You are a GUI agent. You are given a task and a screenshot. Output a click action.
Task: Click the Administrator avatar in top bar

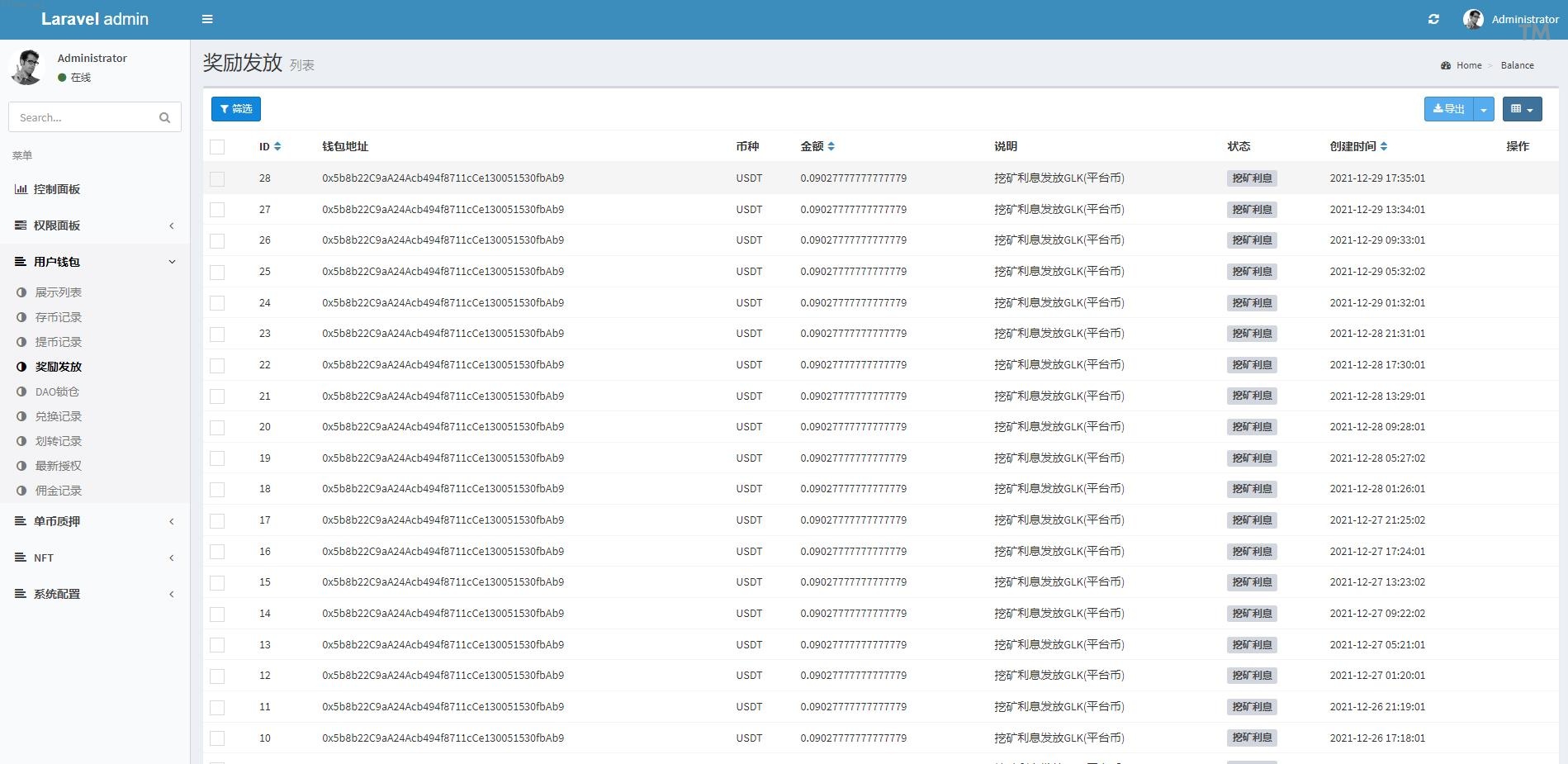[x=1473, y=19]
